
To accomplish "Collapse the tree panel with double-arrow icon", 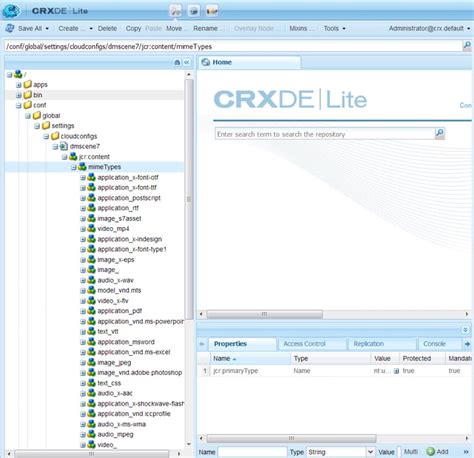I will click(x=187, y=62).
